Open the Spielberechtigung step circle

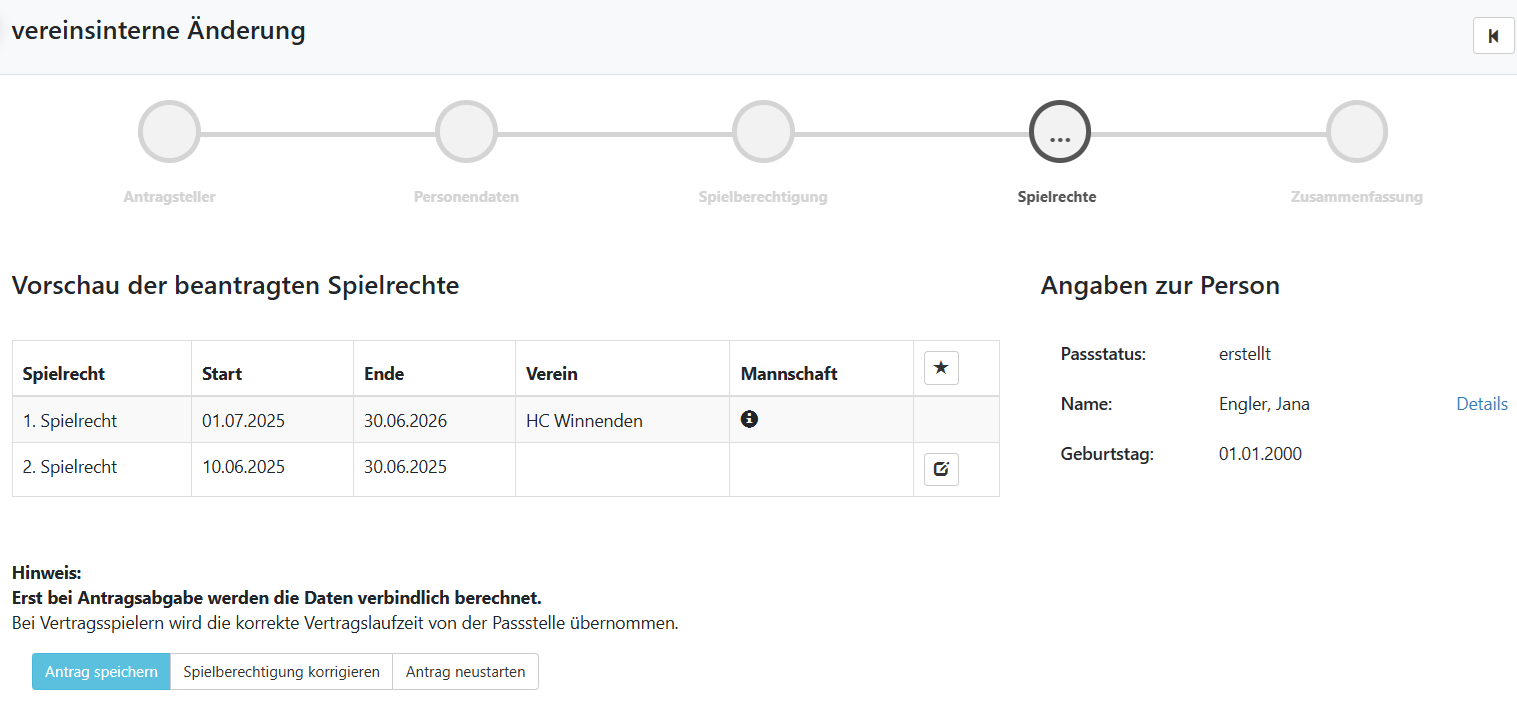pos(763,132)
